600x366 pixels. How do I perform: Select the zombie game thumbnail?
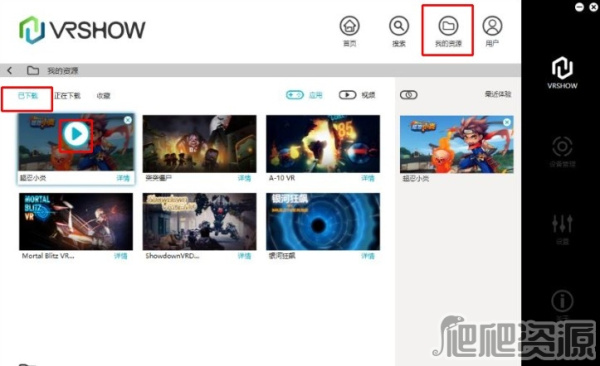coord(199,144)
